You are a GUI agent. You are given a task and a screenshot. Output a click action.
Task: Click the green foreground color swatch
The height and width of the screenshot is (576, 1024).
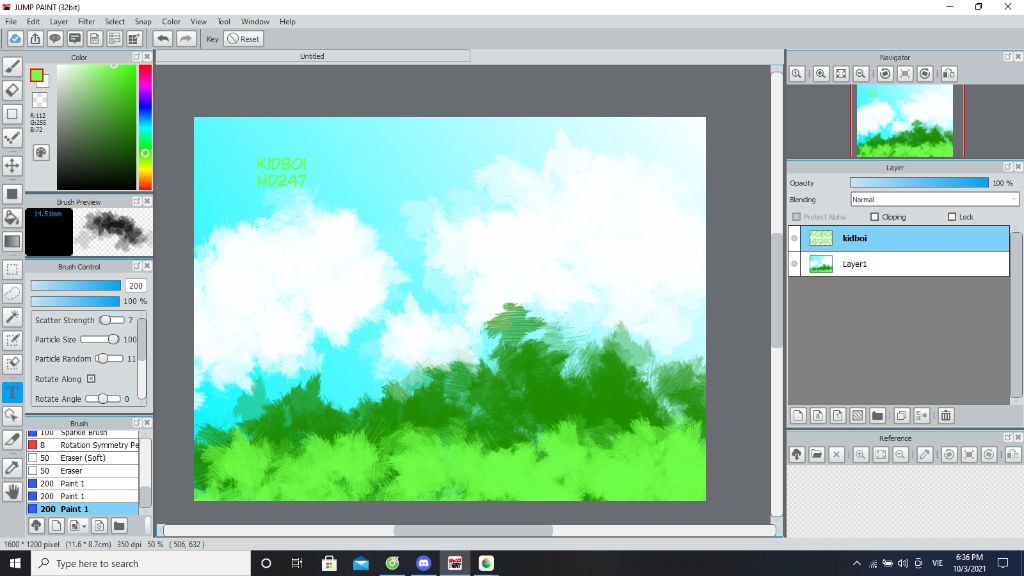(37, 75)
